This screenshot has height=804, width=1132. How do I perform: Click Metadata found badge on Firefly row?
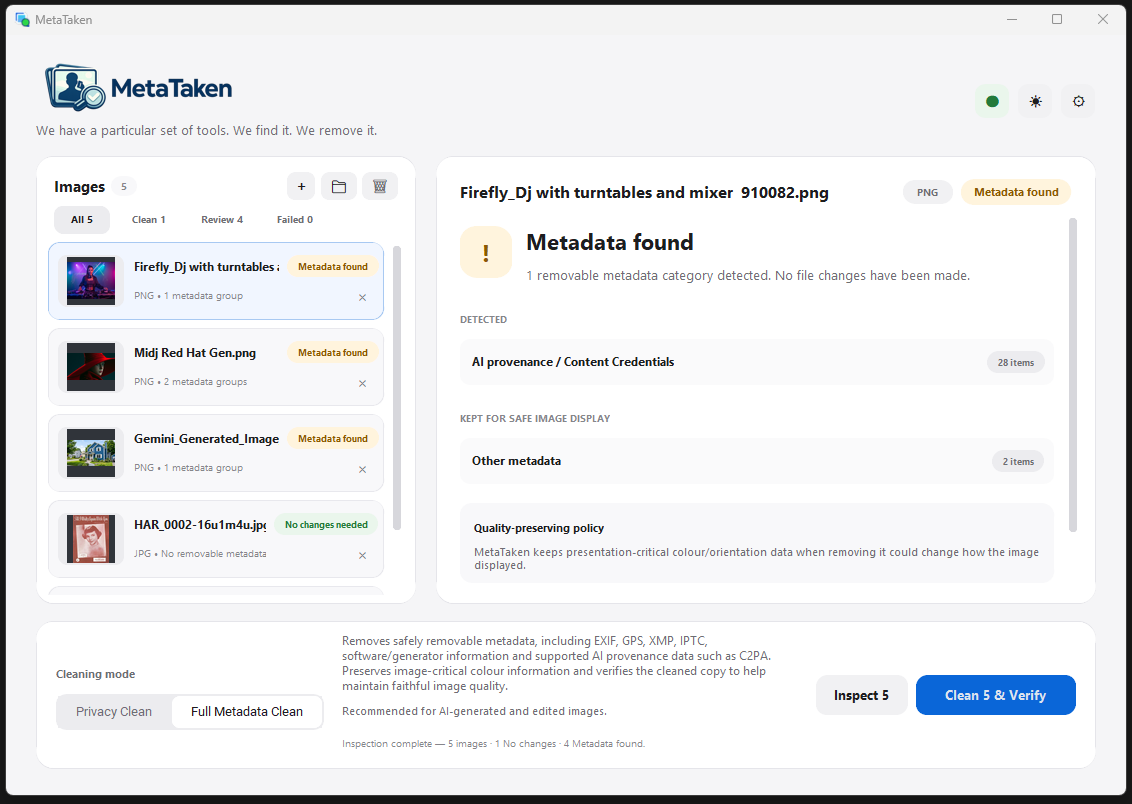(x=333, y=267)
